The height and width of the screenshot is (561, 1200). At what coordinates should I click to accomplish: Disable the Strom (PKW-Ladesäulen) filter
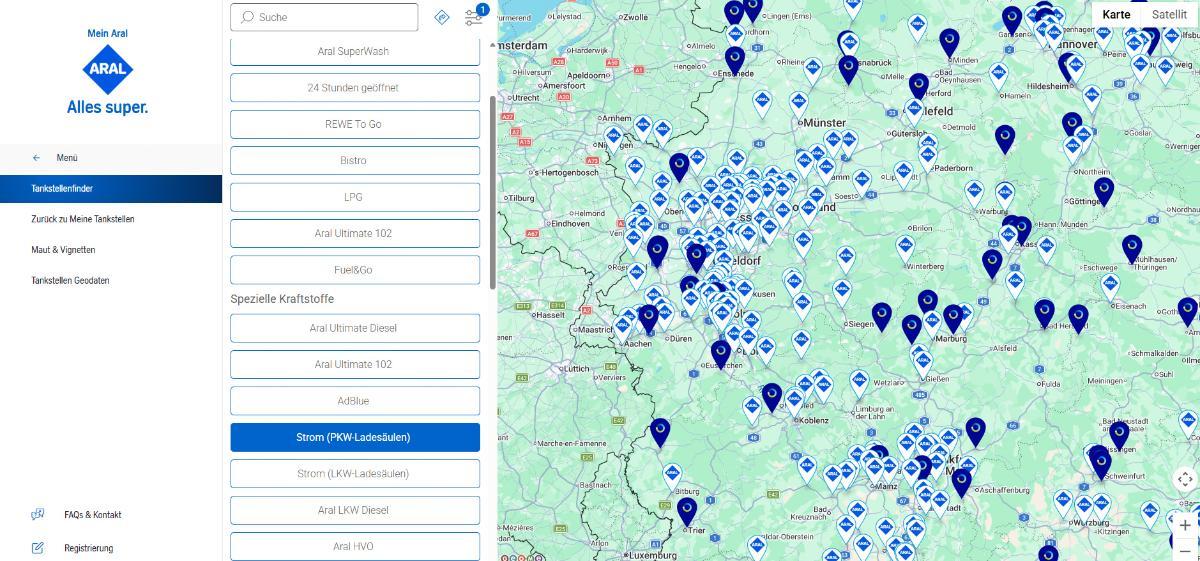tap(355, 437)
